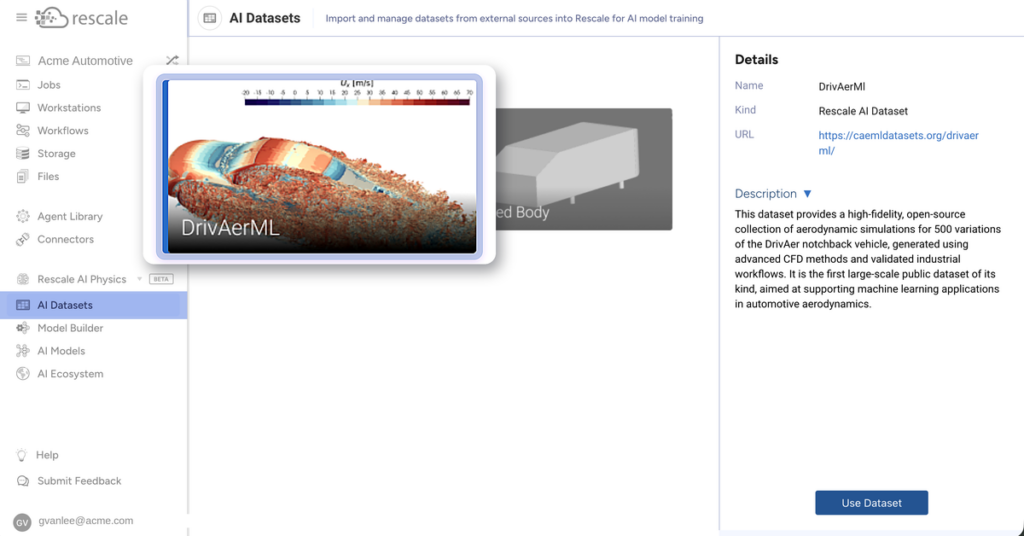The image size is (1024, 536).
Task: Click the Model Builder icon
Action: [23, 328]
